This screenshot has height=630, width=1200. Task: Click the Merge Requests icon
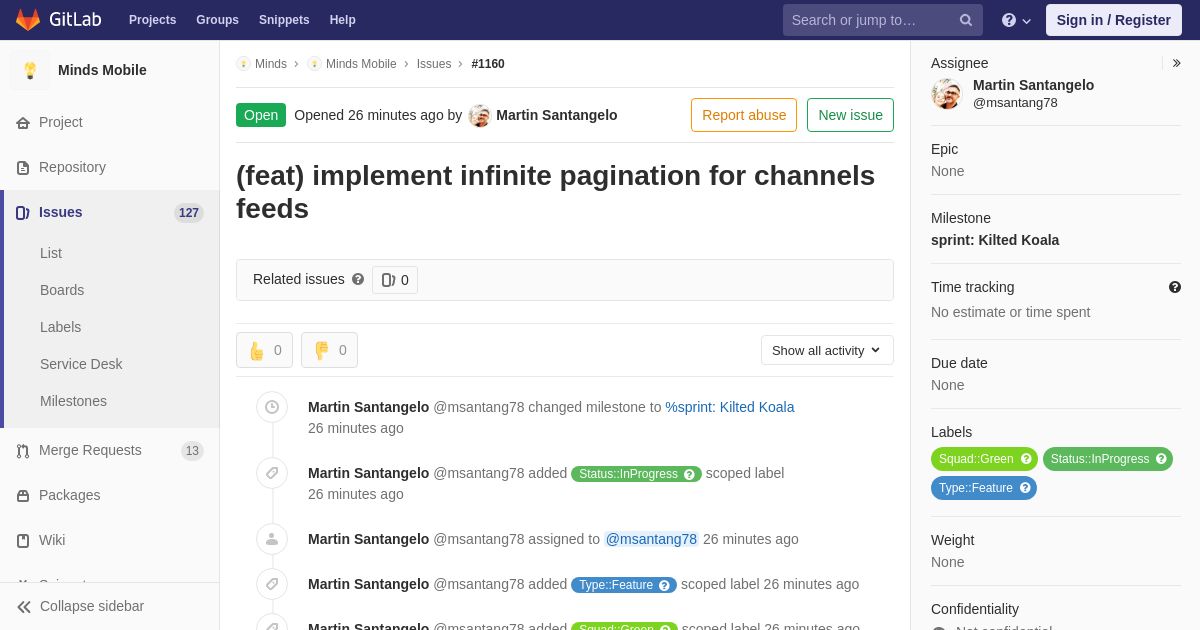pos(23,451)
